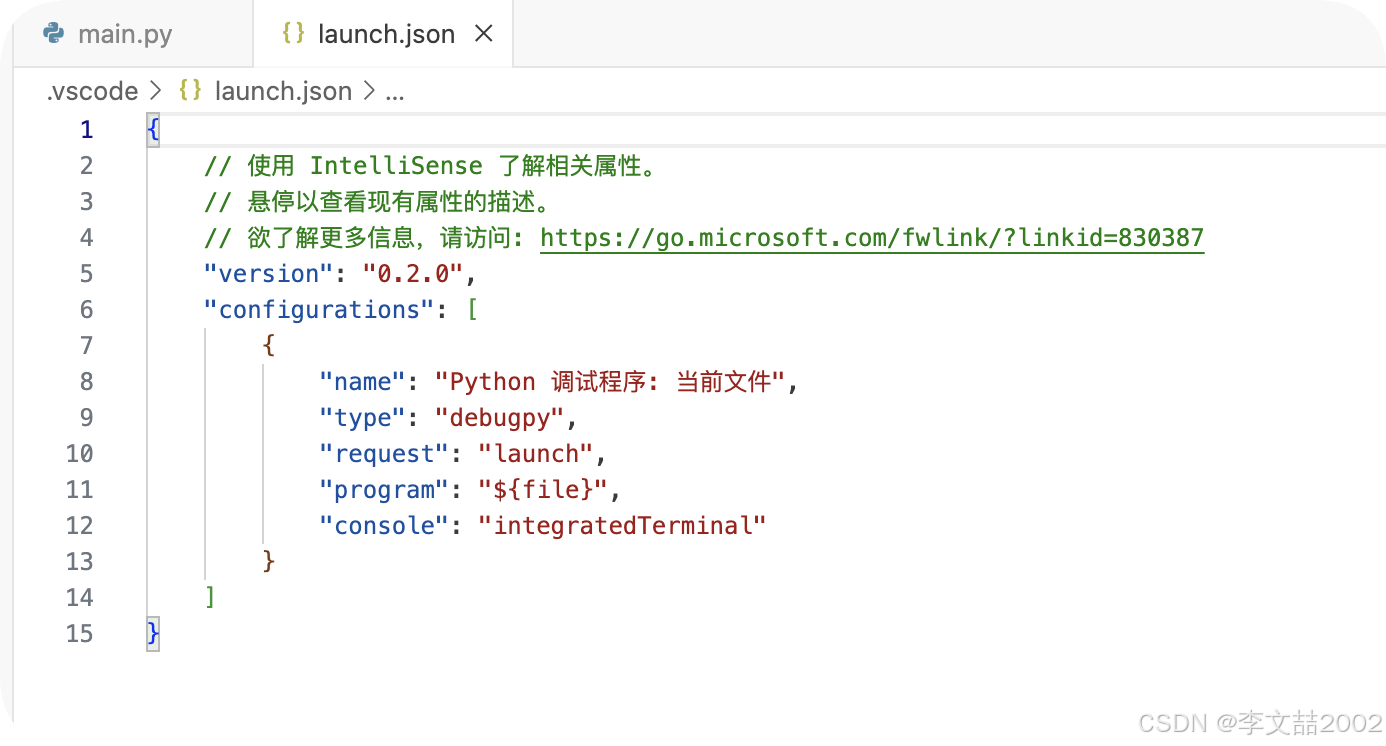Viewport: 1386px width, 746px height.
Task: Close the launch.json tab
Action: [484, 33]
